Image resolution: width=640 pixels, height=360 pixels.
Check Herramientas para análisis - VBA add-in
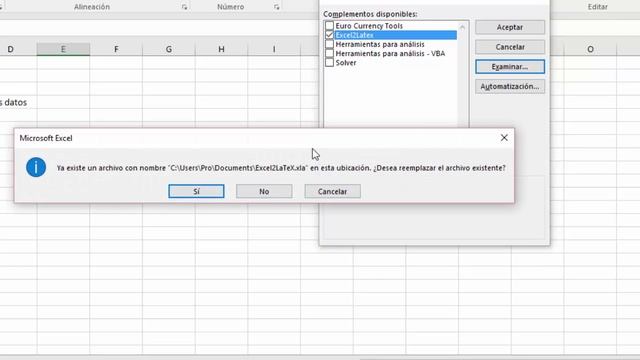(329, 53)
